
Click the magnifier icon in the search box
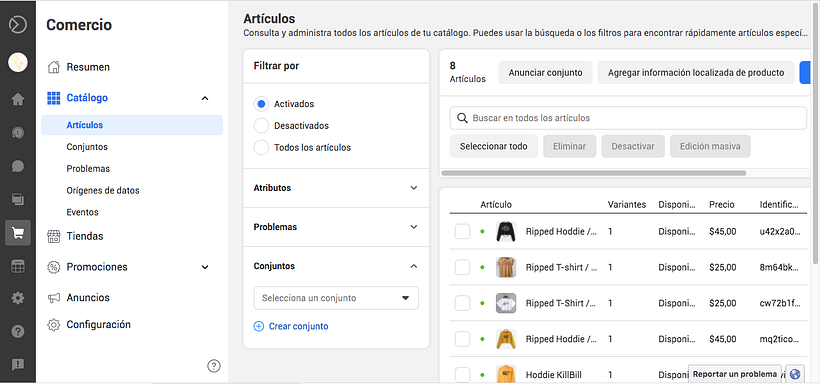[462, 118]
